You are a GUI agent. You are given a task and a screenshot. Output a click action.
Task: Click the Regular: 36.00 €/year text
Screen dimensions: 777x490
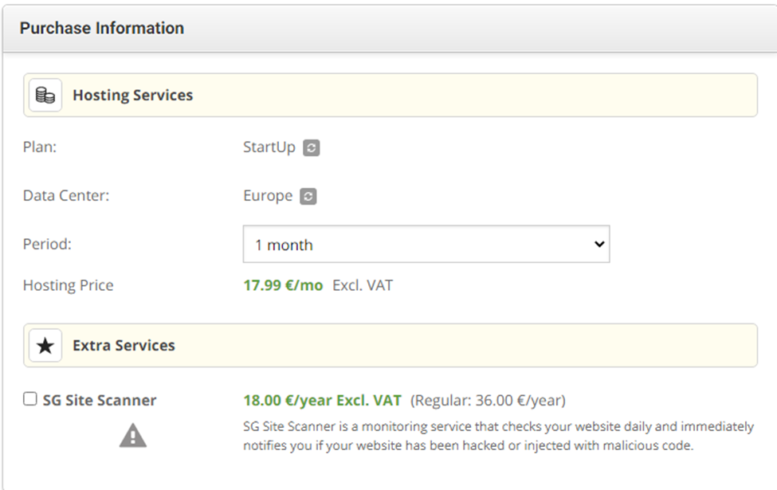[488, 400]
